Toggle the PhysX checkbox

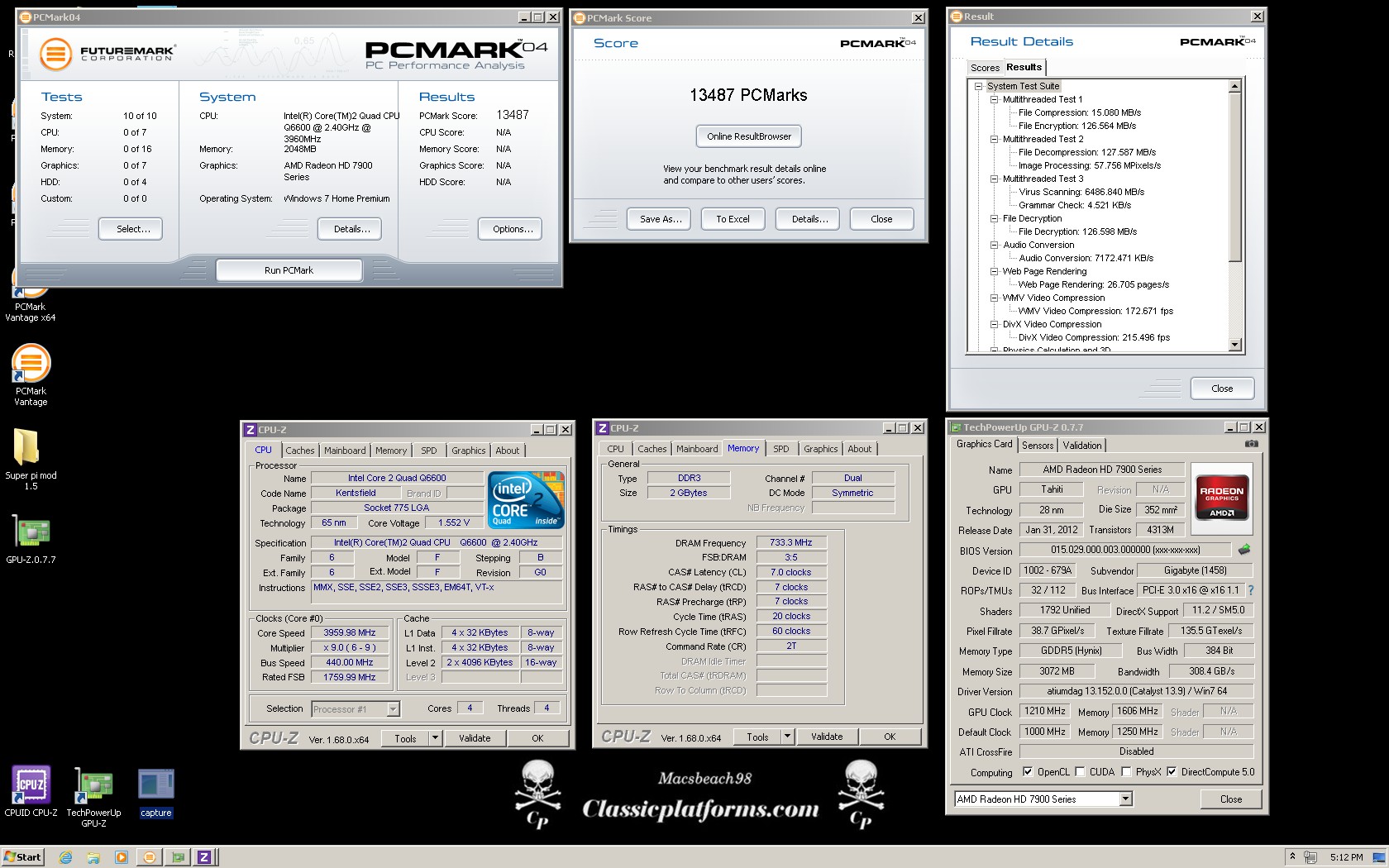pos(1126,772)
